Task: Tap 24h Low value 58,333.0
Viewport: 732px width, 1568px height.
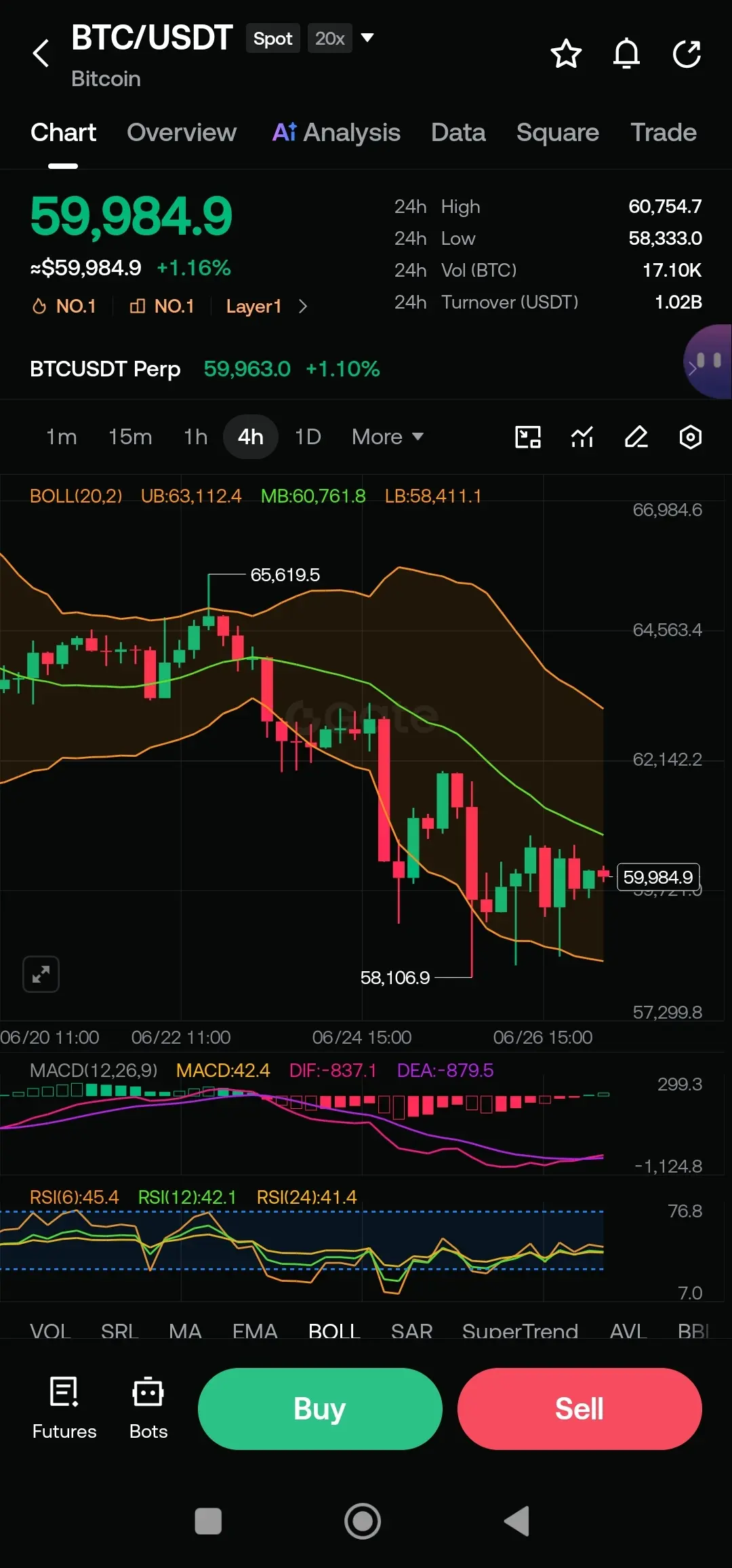Action: (665, 238)
